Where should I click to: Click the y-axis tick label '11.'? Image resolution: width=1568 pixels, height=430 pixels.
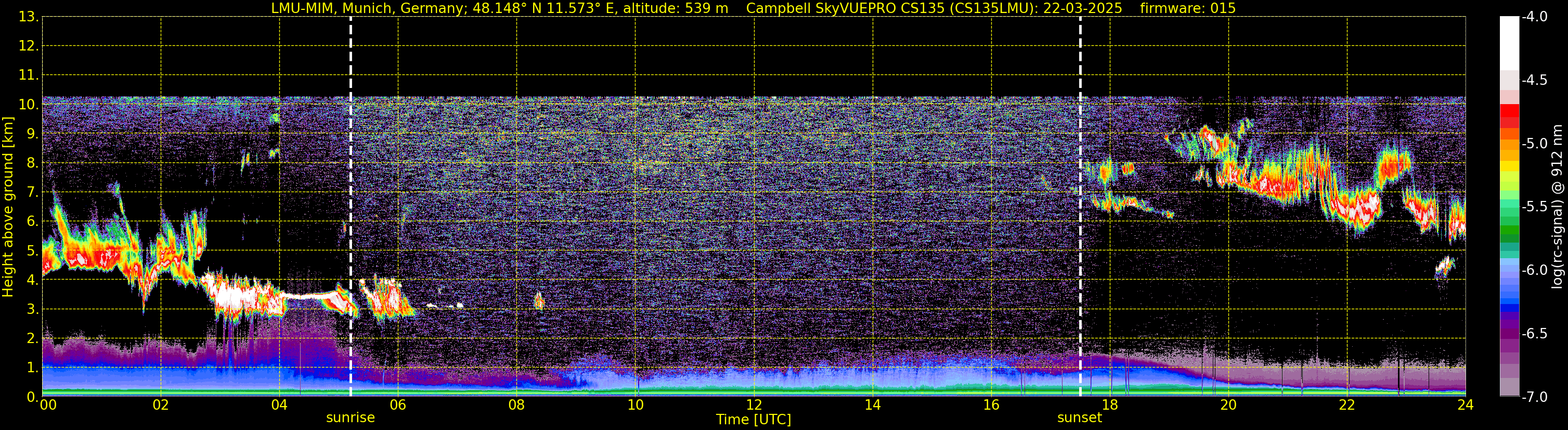click(x=29, y=75)
